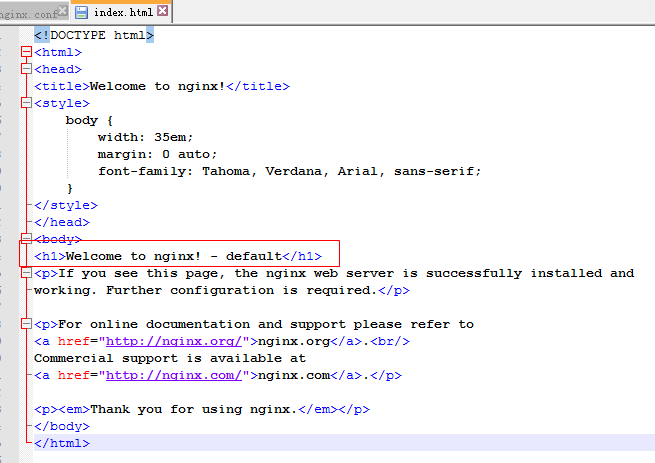Image resolution: width=655 pixels, height=463 pixels.
Task: Click the 'working. Further configuration is required.' line
Action: pyautogui.click(x=221, y=290)
